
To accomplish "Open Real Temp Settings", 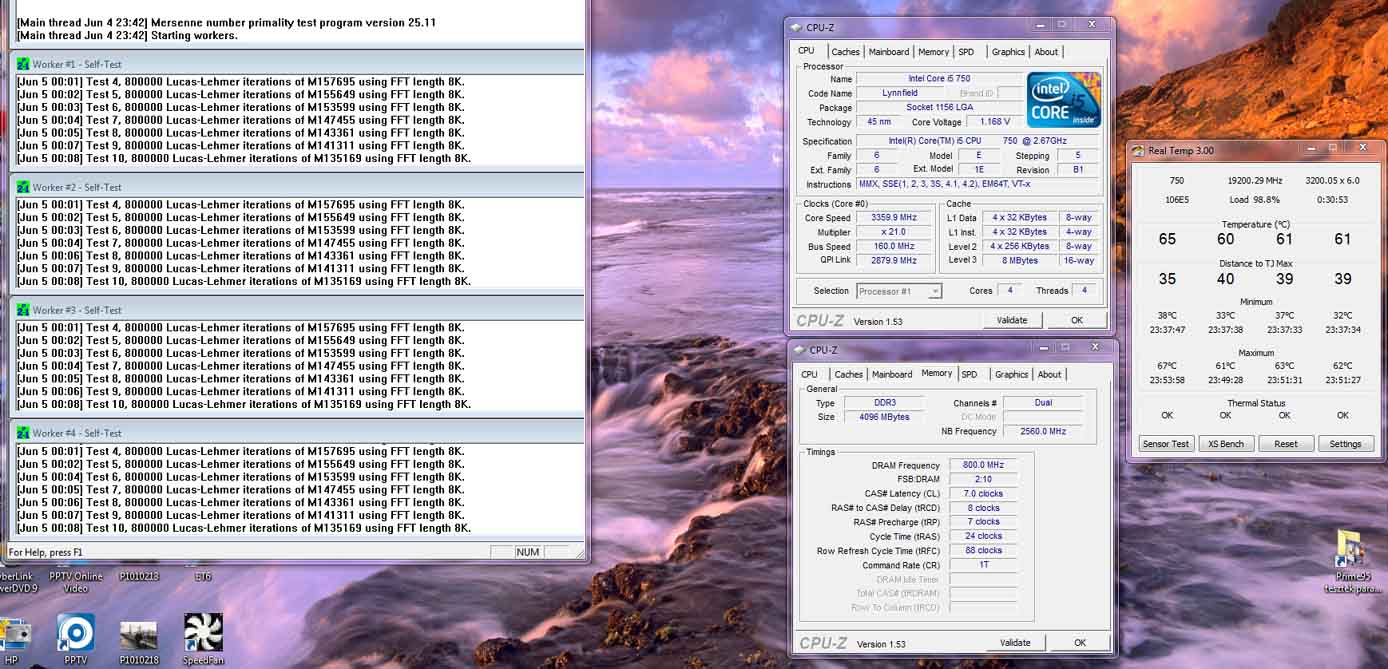I will [x=1345, y=443].
